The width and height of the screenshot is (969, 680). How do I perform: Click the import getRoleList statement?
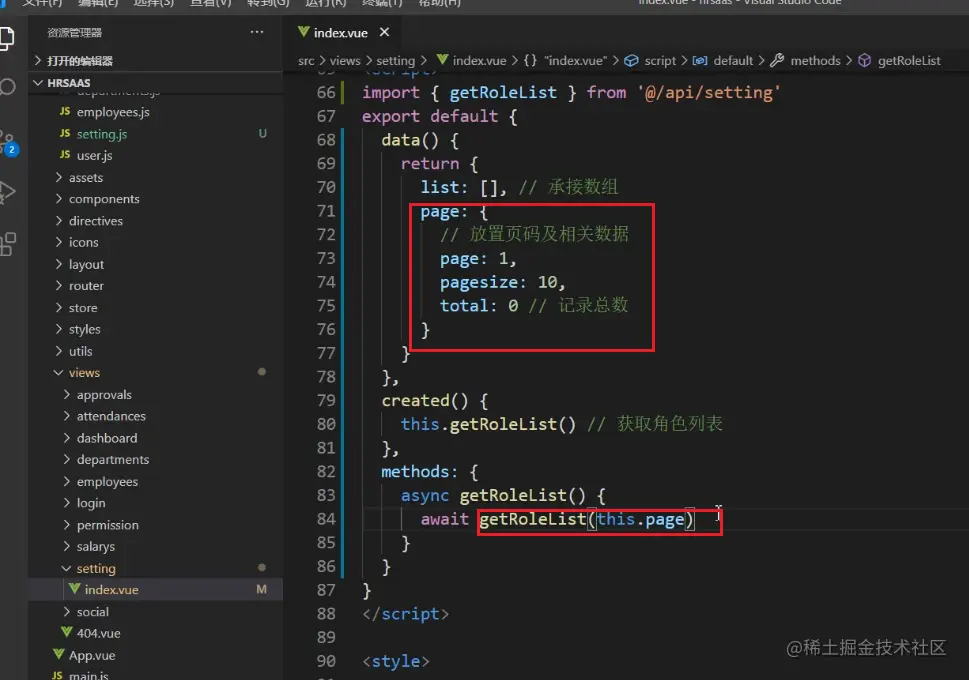point(571,93)
